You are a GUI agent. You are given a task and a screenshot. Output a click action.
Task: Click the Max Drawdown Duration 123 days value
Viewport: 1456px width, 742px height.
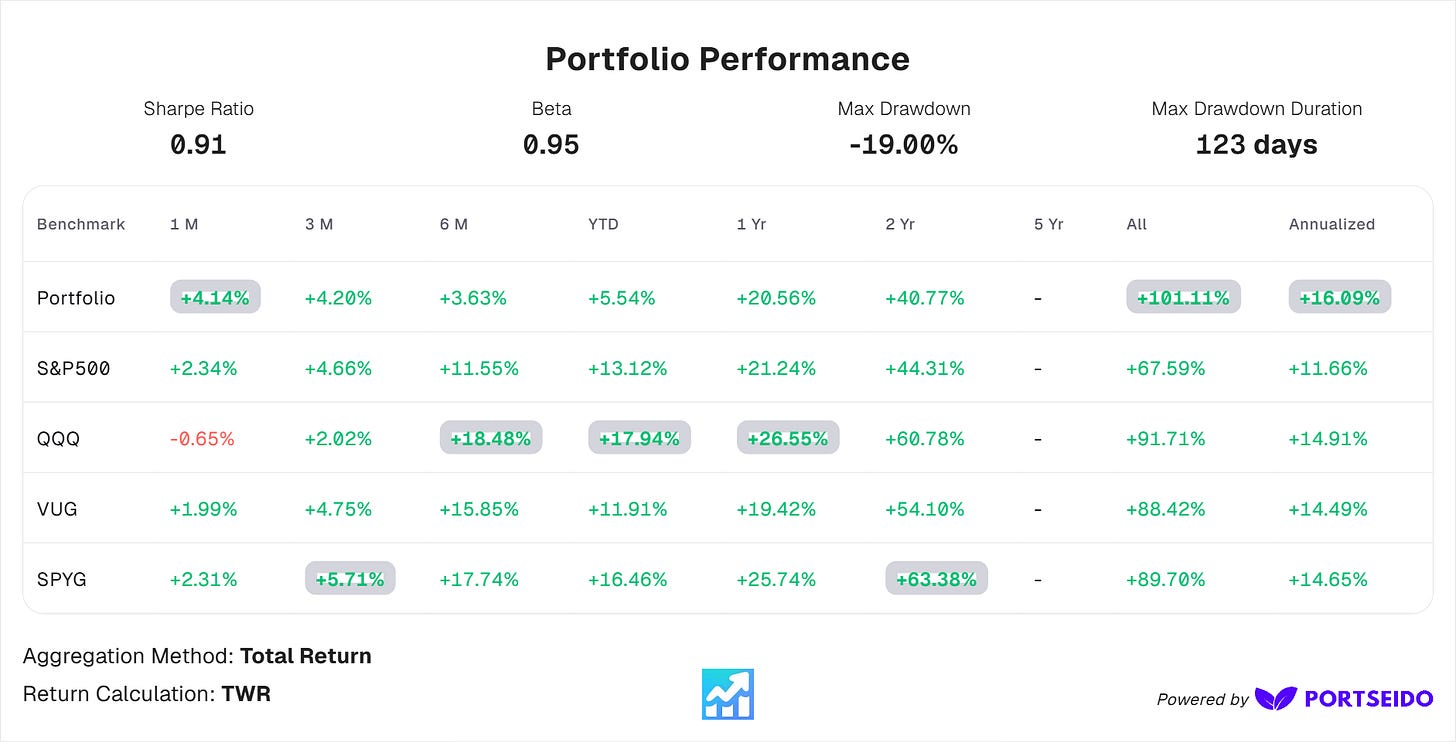point(1257,145)
